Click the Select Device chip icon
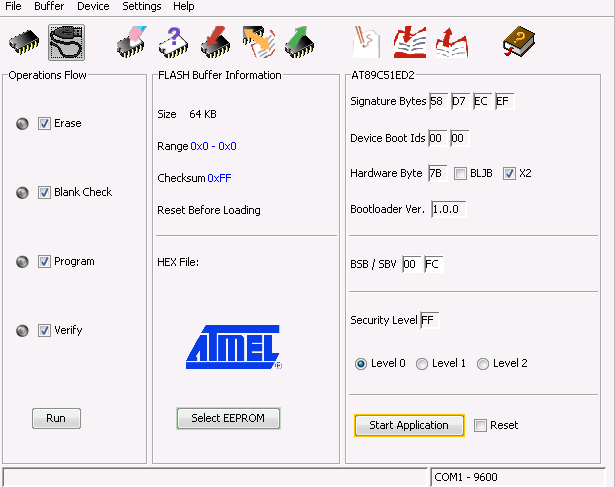Image resolution: width=615 pixels, height=487 pixels. click(x=24, y=42)
